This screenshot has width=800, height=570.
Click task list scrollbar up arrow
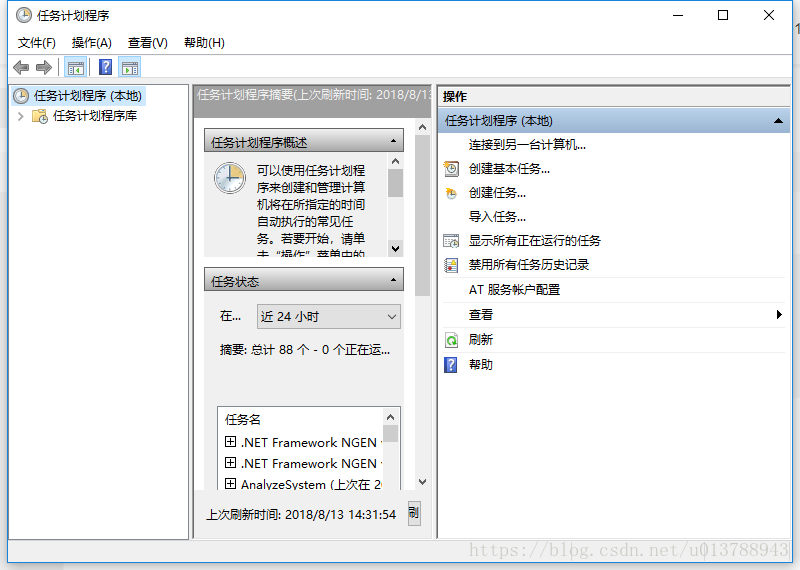pos(391,417)
